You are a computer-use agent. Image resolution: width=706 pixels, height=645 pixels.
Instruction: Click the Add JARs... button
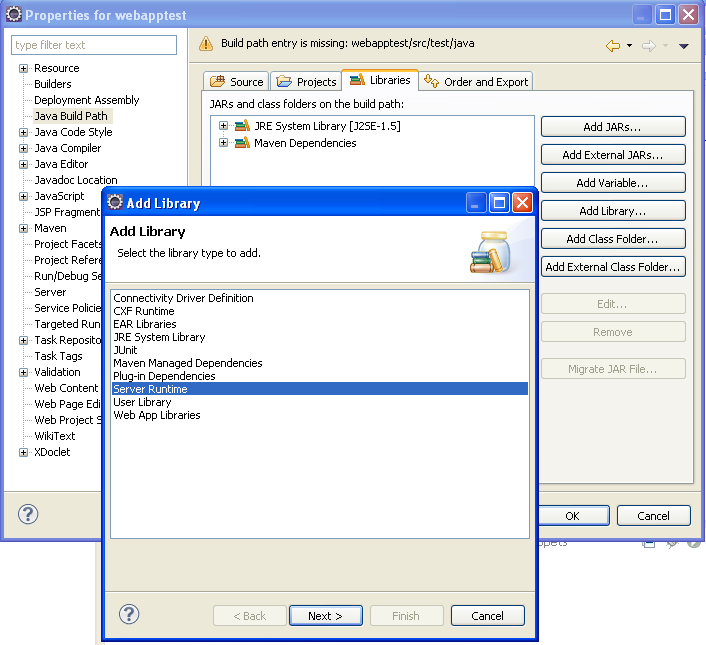click(613, 127)
